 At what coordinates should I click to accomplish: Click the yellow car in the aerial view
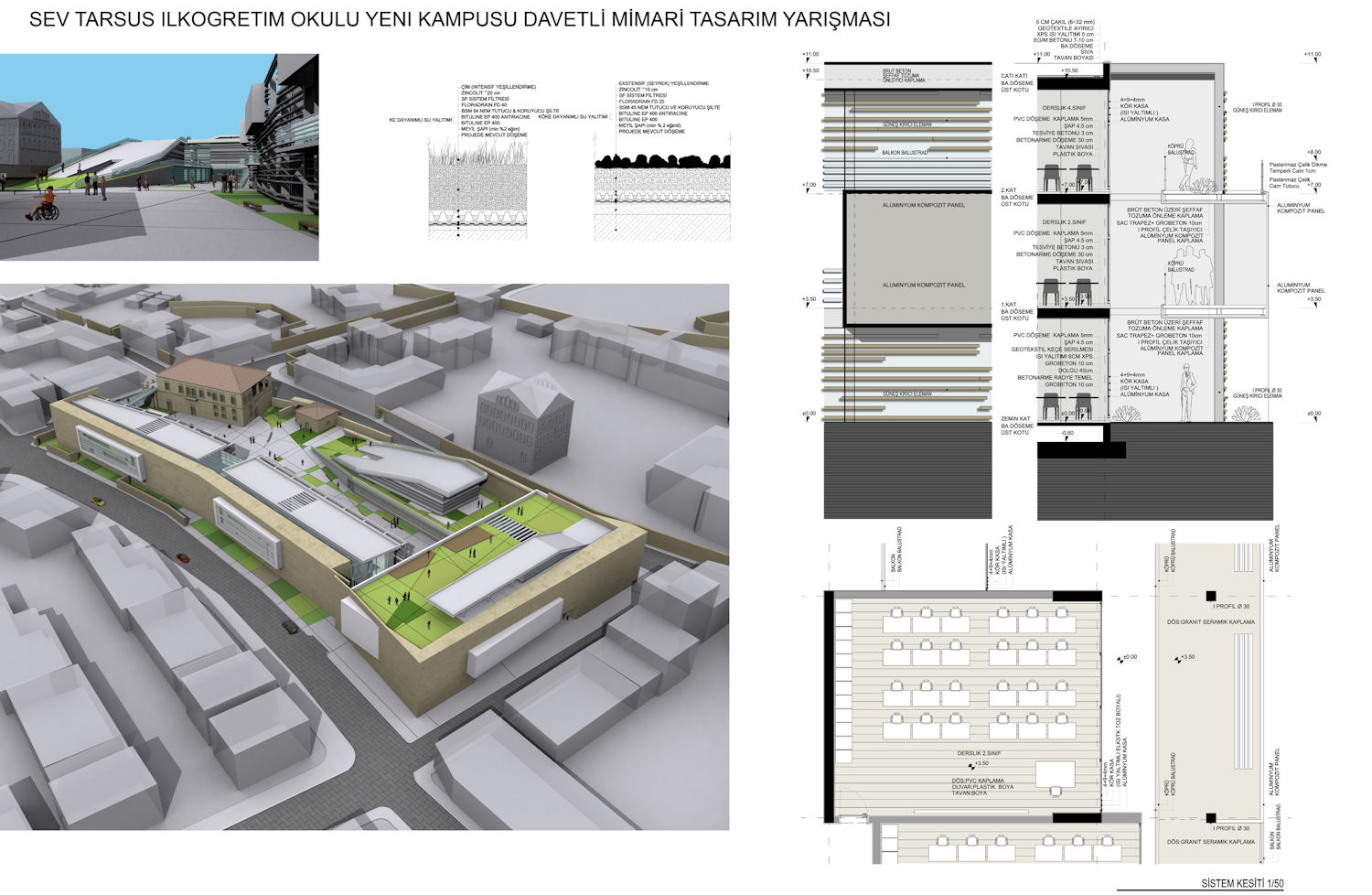click(98, 501)
